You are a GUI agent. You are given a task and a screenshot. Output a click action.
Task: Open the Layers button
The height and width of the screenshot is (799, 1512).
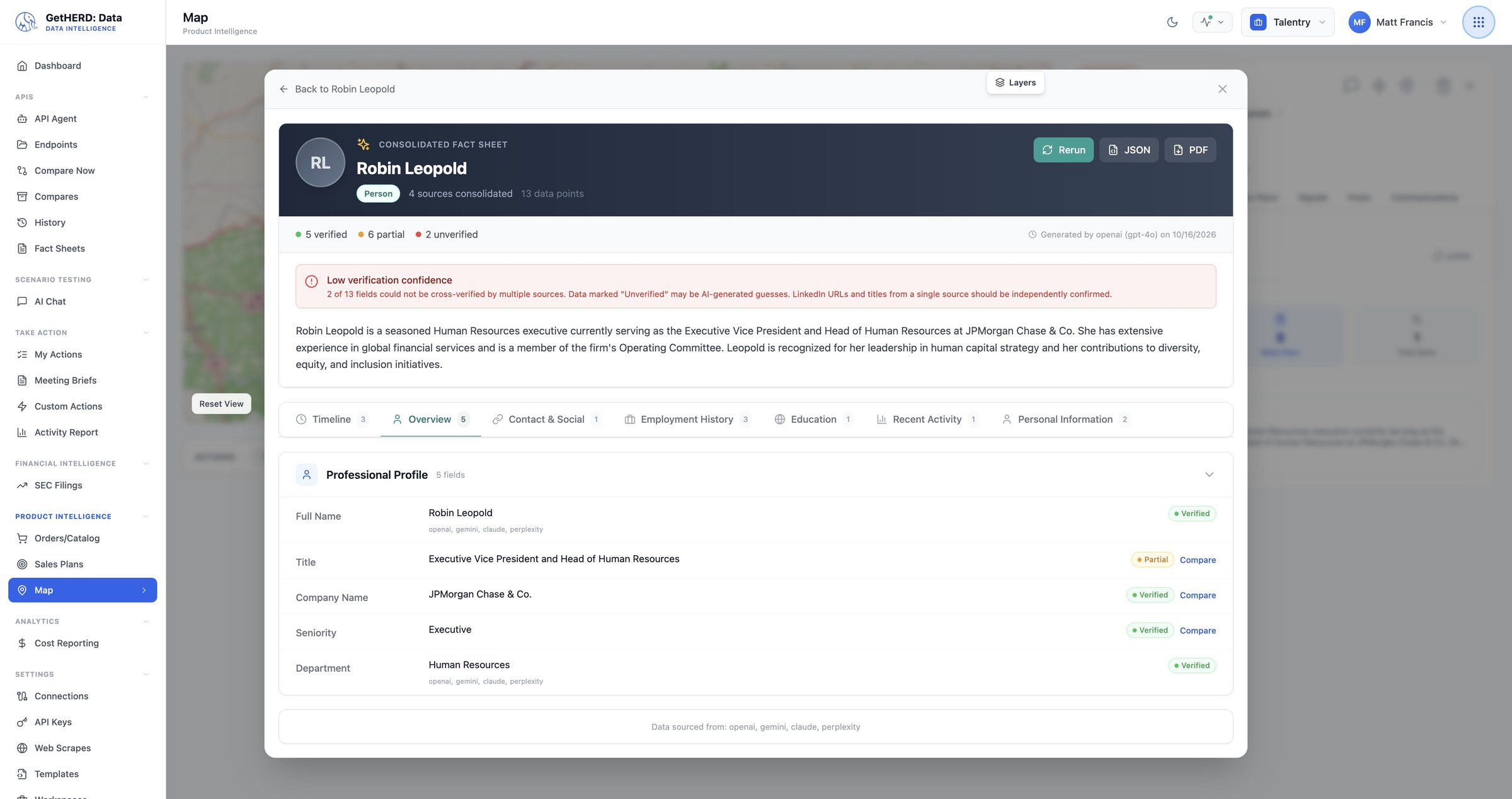1016,83
